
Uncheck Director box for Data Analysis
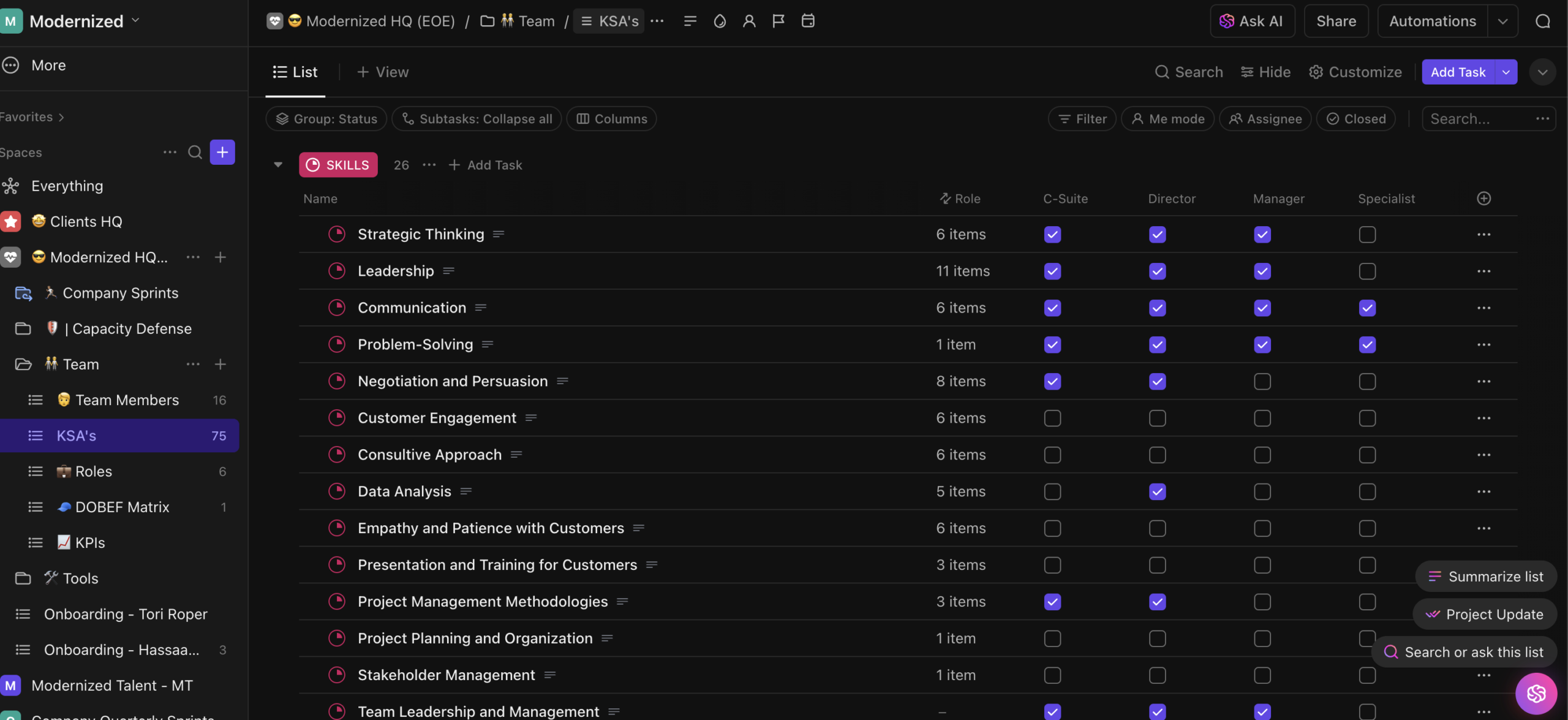[1157, 491]
